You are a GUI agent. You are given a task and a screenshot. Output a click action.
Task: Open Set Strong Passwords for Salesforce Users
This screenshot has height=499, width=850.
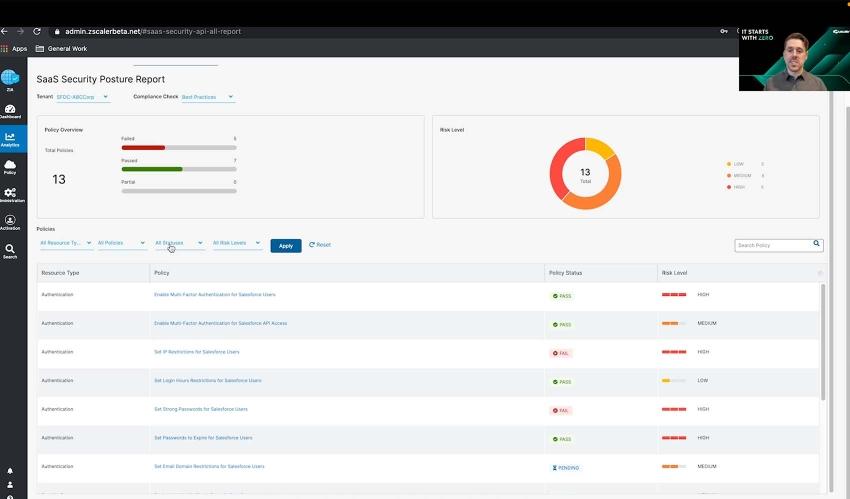click(x=200, y=409)
